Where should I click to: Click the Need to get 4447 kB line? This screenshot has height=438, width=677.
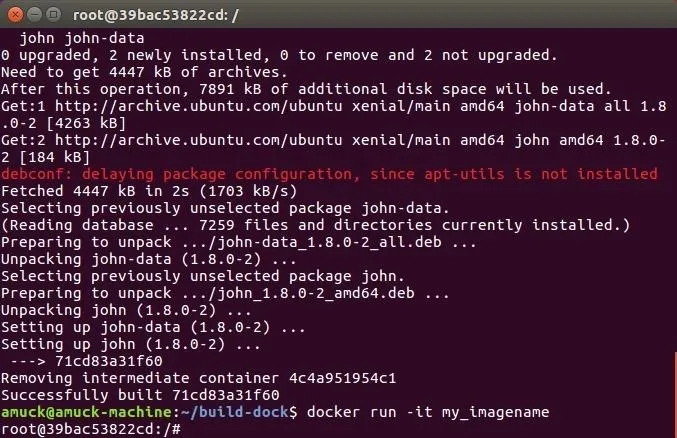click(x=144, y=72)
